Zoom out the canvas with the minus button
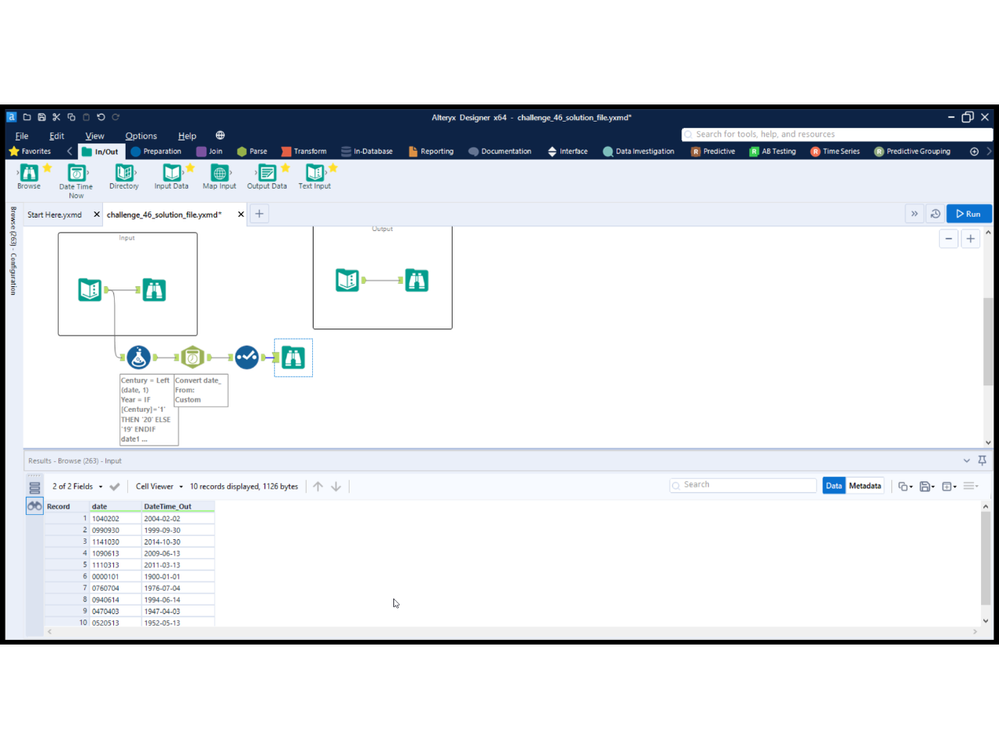This screenshot has height=749, width=999. pyautogui.click(x=949, y=239)
